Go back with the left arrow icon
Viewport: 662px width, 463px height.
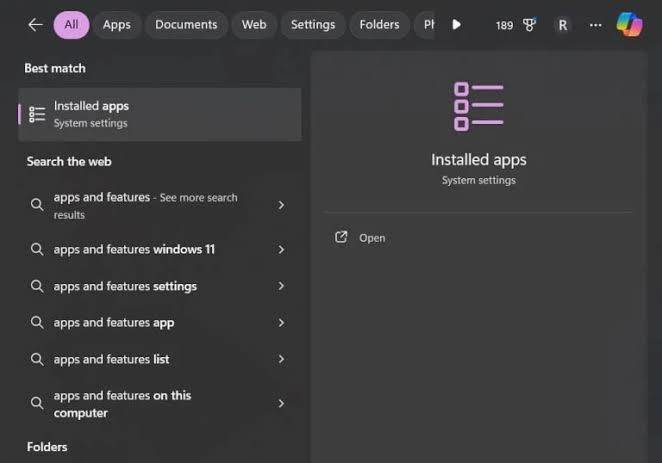pyautogui.click(x=35, y=25)
